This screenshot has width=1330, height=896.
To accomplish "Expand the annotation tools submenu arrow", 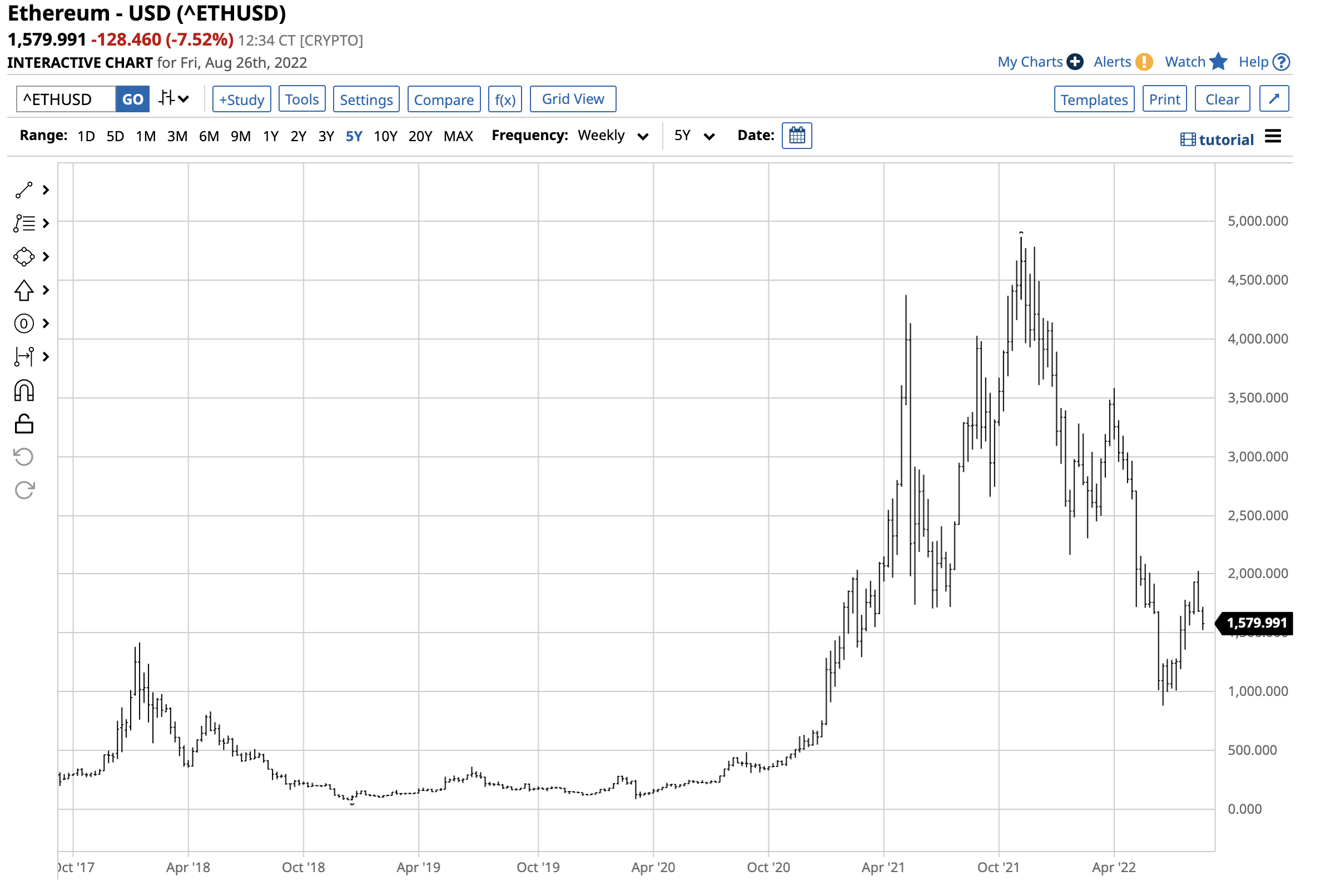I will point(46,223).
